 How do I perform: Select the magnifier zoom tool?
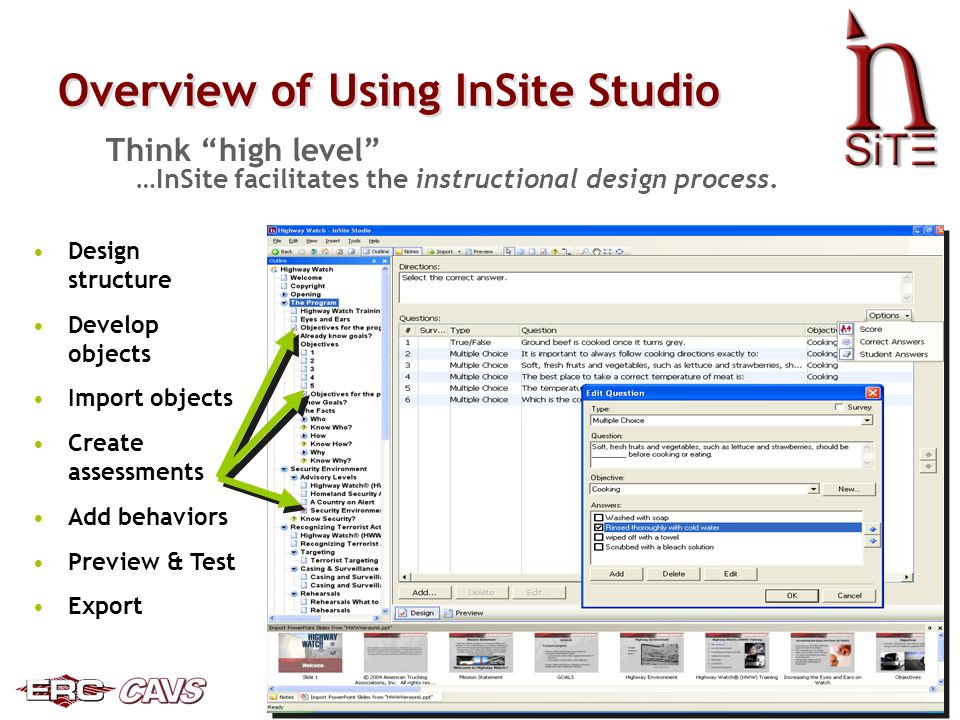click(585, 252)
